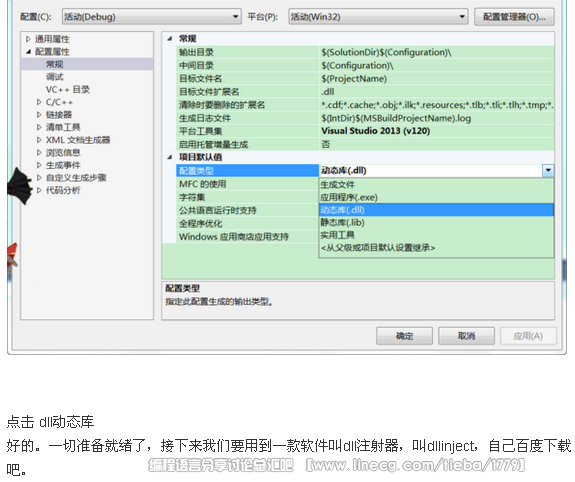Select the 启用托管增量生成 property row
Viewport: 575px width, 482px height.
point(365,145)
